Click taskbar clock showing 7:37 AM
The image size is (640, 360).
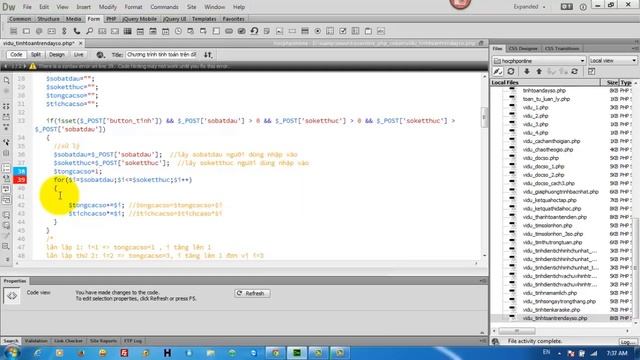617,353
